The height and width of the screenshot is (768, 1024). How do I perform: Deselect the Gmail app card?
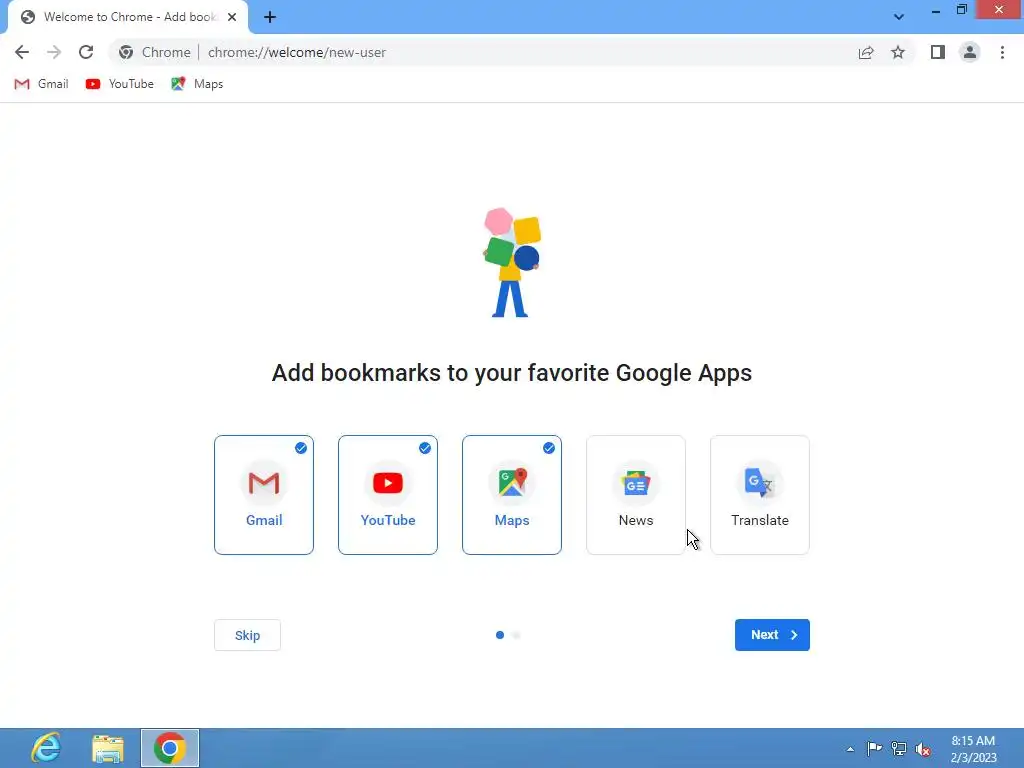(x=264, y=495)
